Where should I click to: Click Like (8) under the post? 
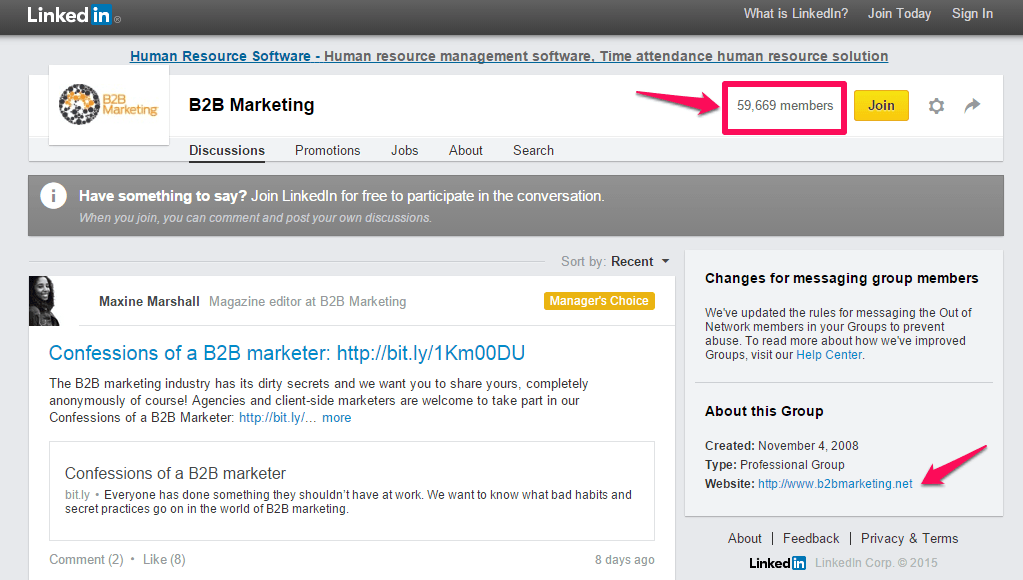164,560
